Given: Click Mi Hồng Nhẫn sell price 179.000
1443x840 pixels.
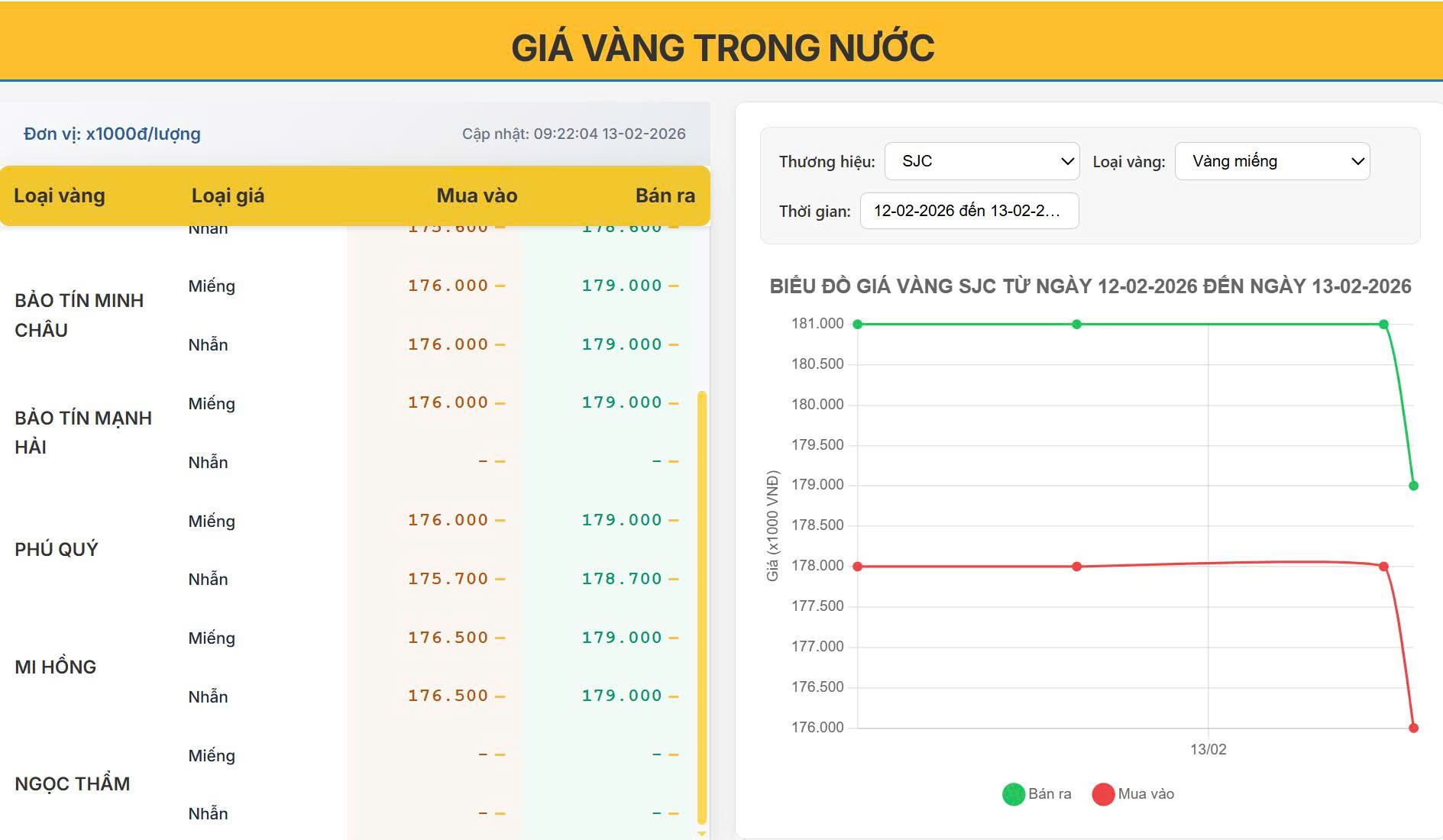Looking at the screenshot, I should (622, 696).
